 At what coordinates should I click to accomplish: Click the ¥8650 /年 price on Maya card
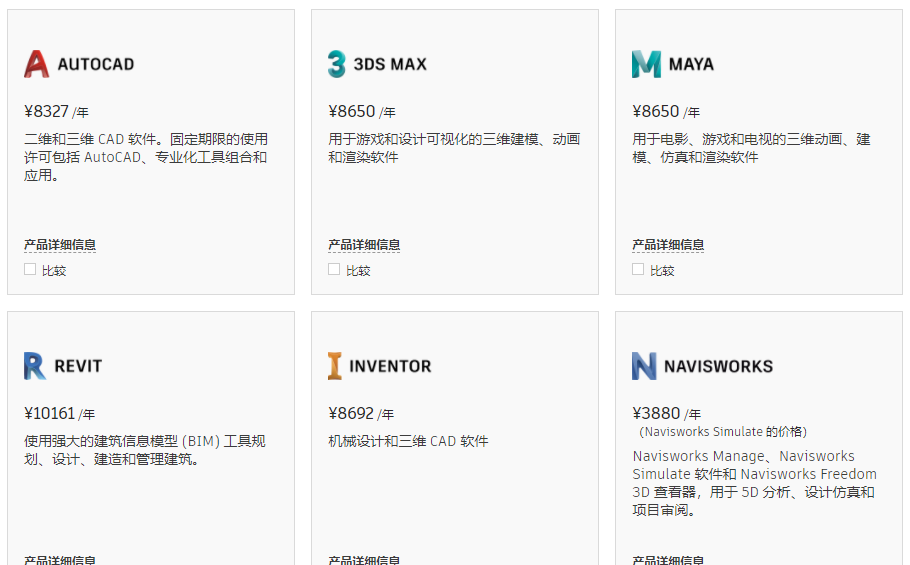[x=666, y=111]
